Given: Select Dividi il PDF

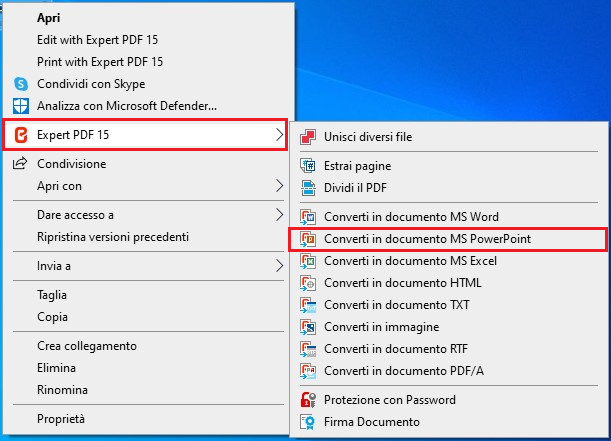Looking at the screenshot, I should click(x=449, y=188).
